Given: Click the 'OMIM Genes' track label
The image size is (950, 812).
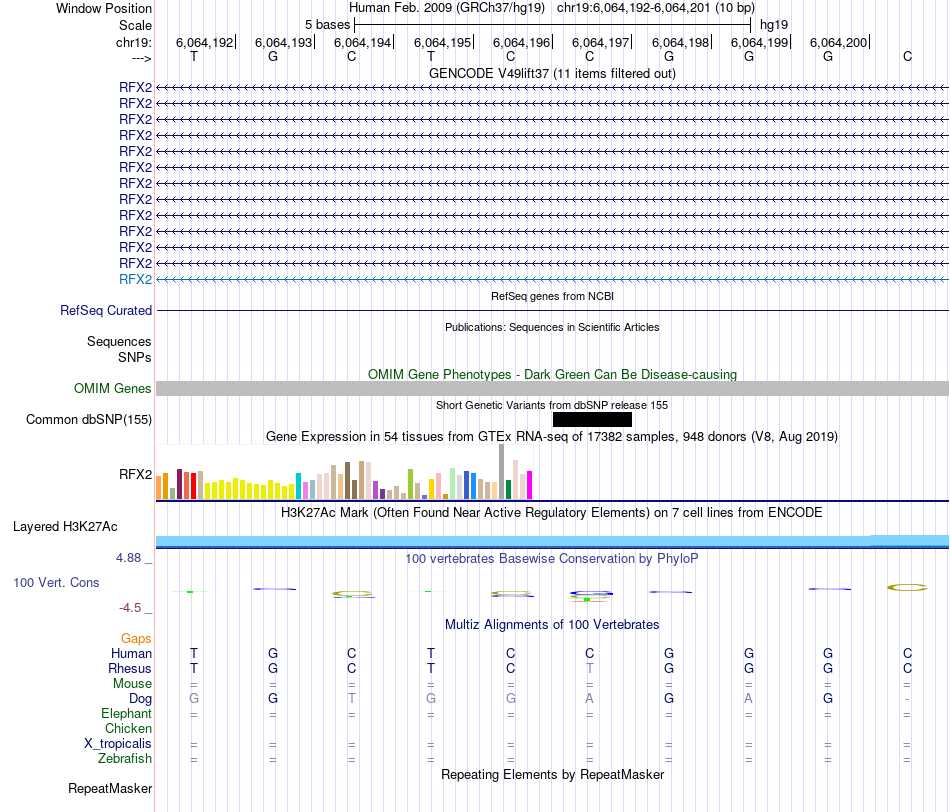Looking at the screenshot, I should click(112, 388).
